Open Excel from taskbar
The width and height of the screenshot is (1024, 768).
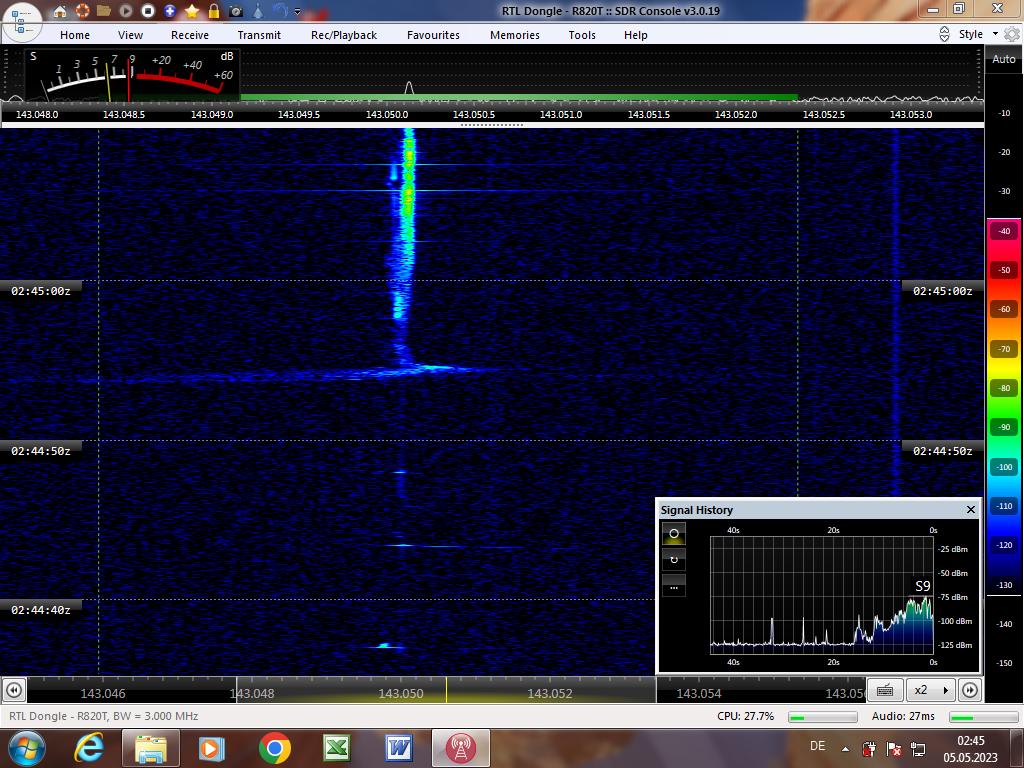coord(336,748)
